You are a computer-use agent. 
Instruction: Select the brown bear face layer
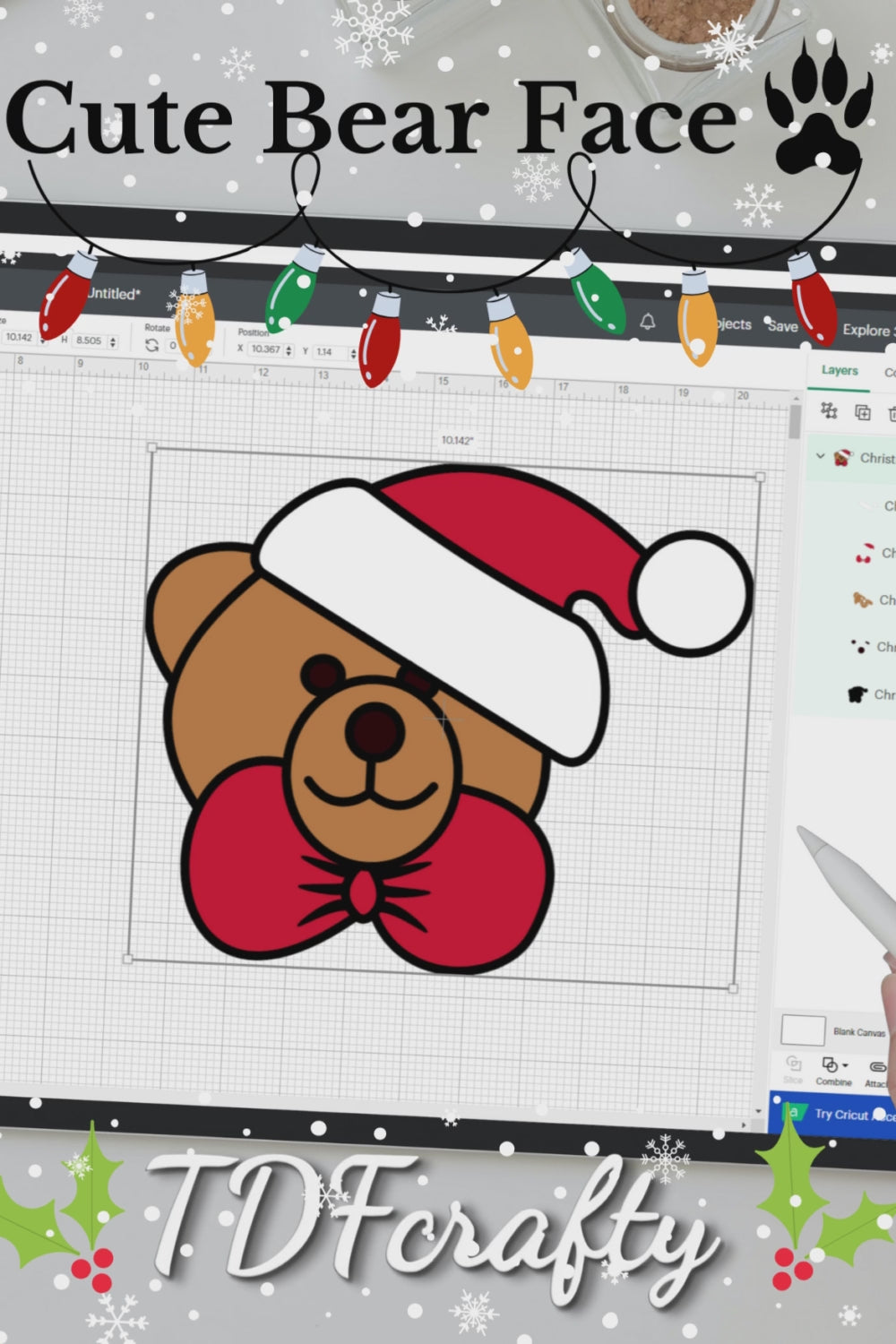(862, 599)
